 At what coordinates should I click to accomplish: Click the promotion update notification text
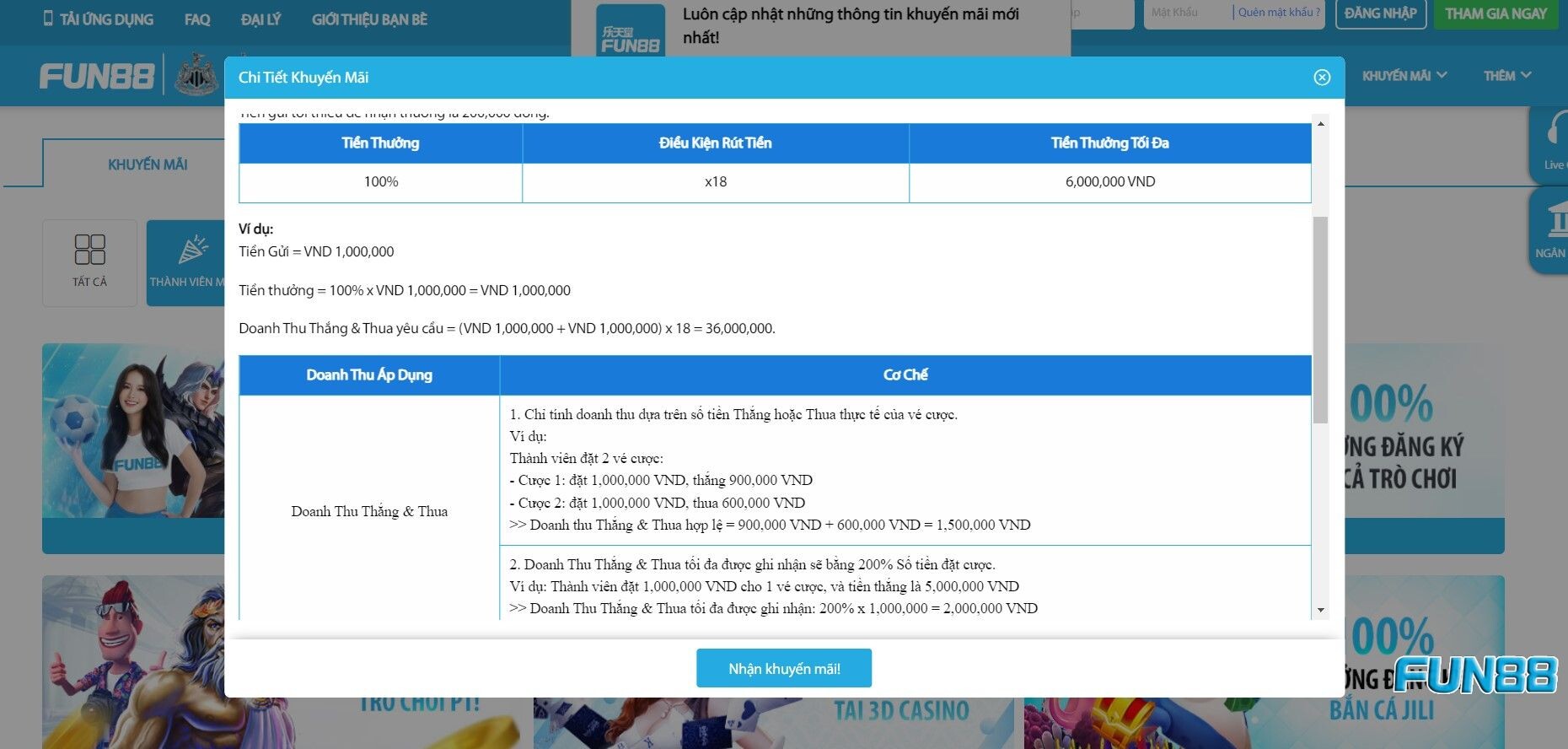[x=851, y=25]
